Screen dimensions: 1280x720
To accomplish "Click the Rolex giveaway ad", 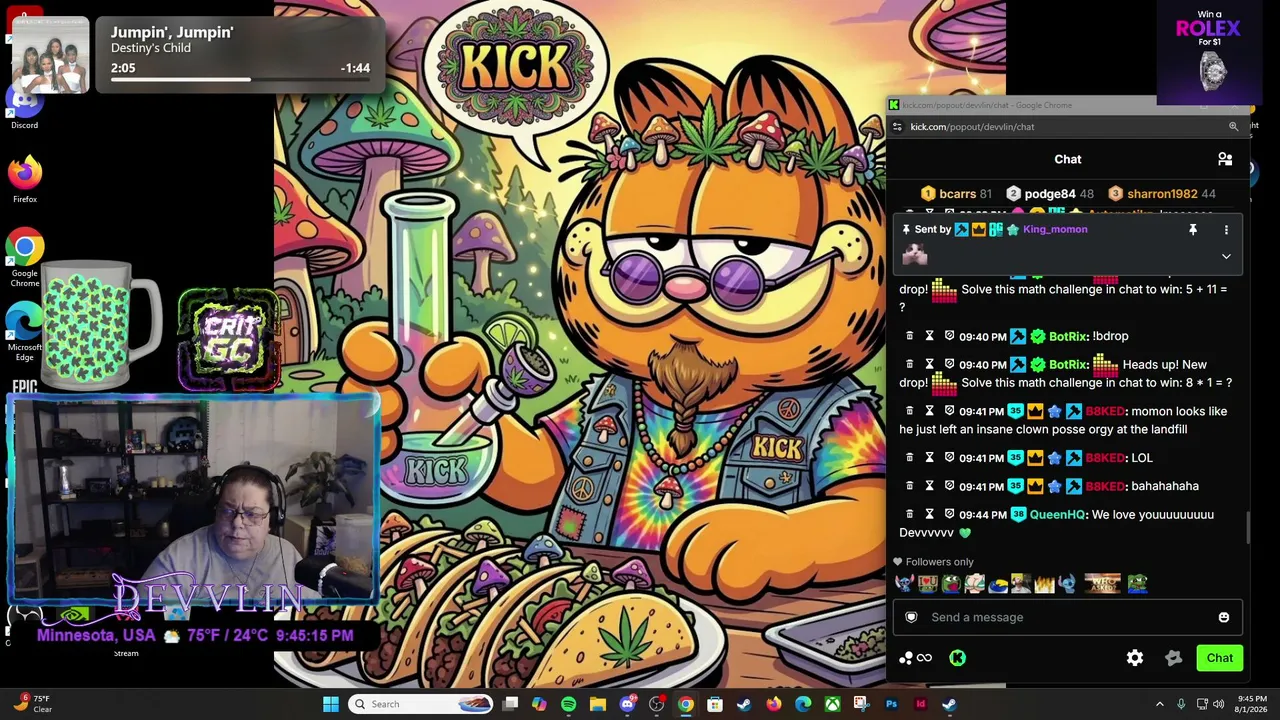I will (1208, 52).
